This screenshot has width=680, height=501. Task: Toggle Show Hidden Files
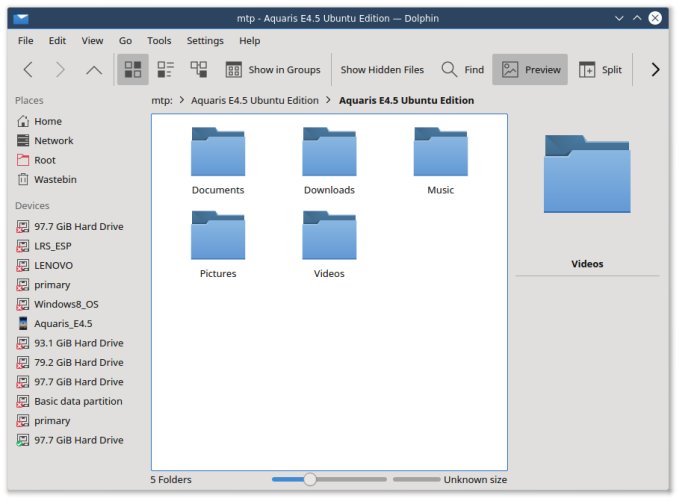pos(382,70)
